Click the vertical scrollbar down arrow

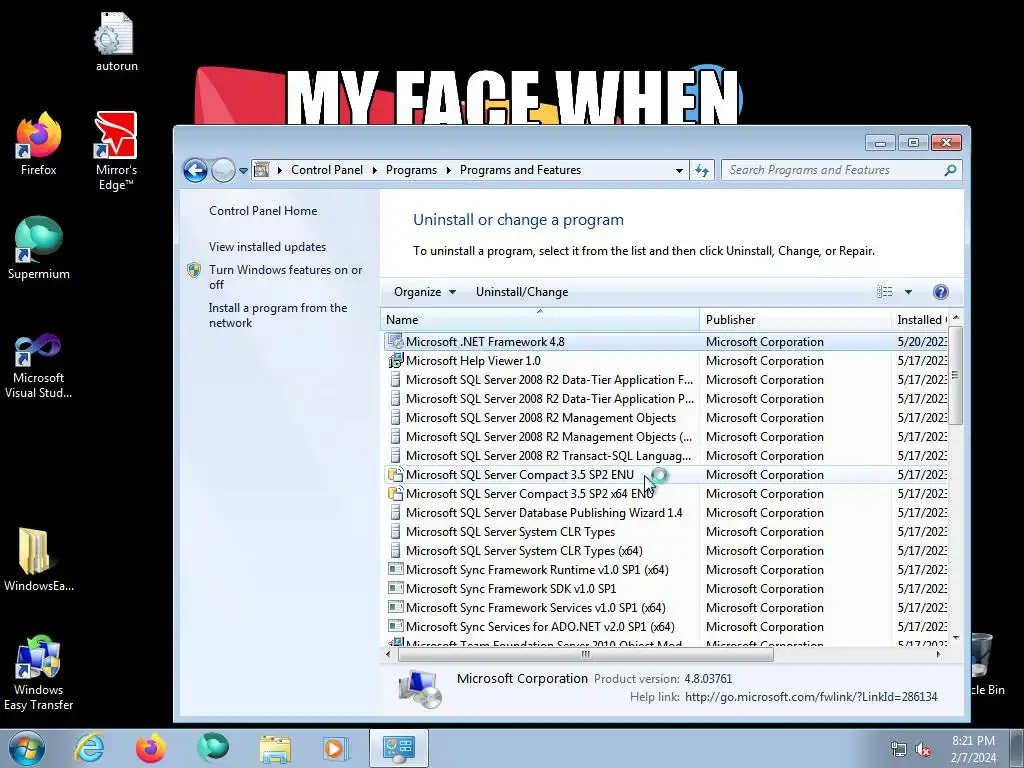click(x=955, y=638)
